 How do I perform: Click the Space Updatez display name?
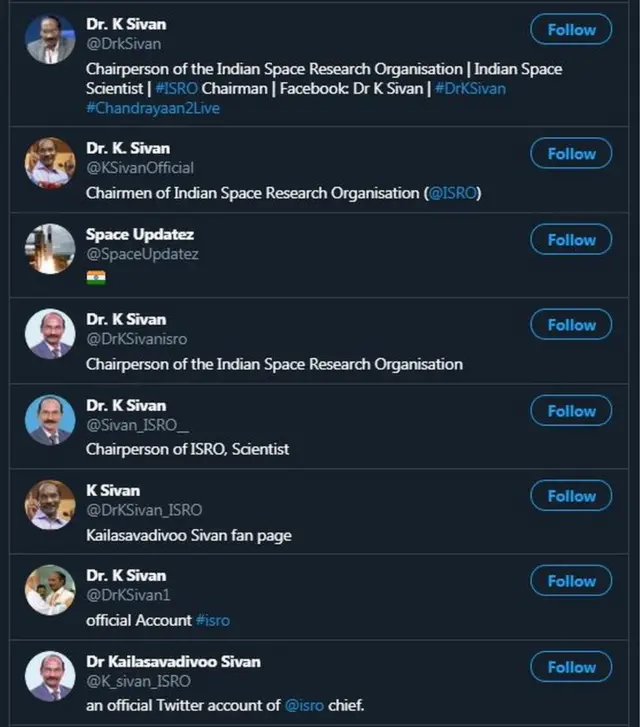[x=140, y=234]
